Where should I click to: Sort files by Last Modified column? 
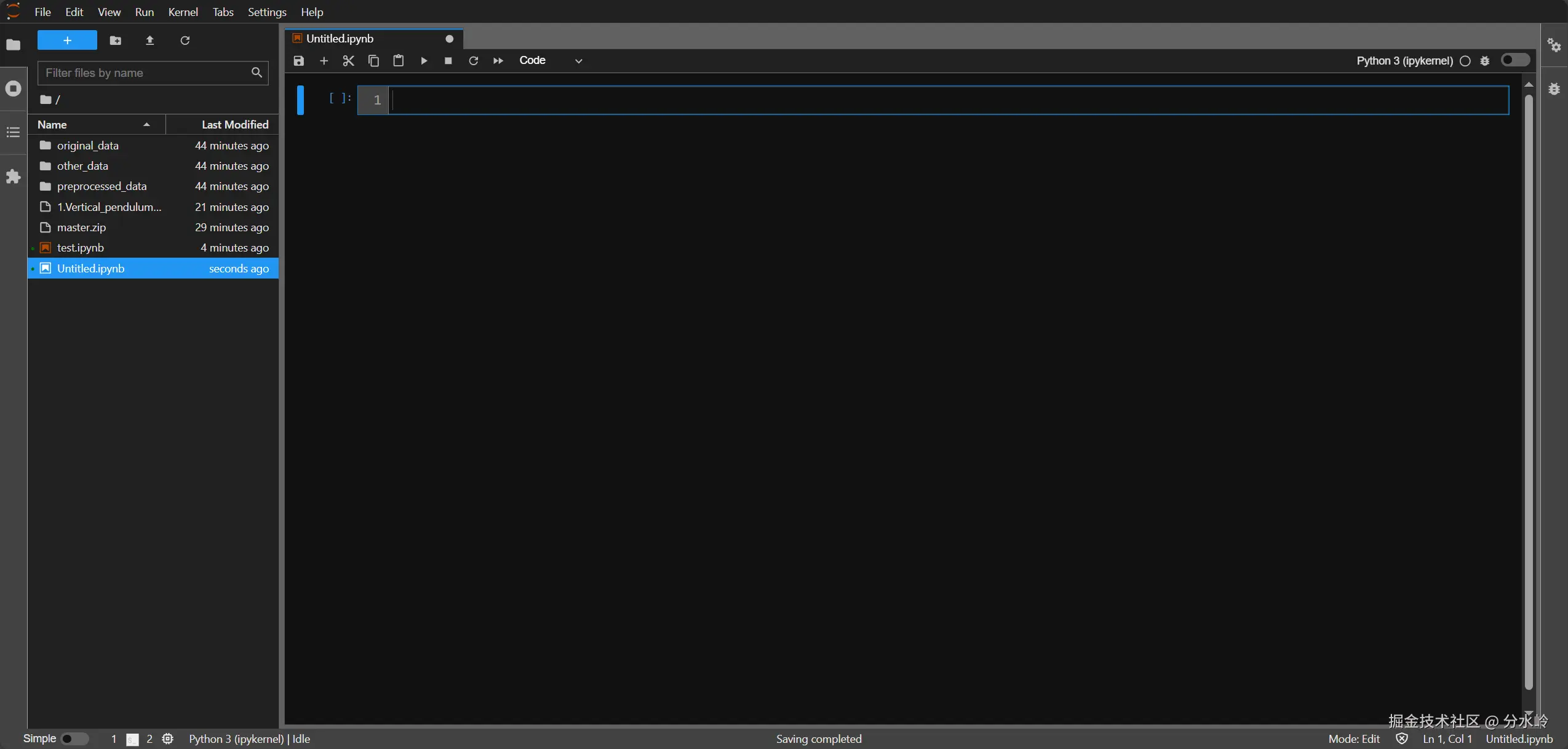(234, 124)
